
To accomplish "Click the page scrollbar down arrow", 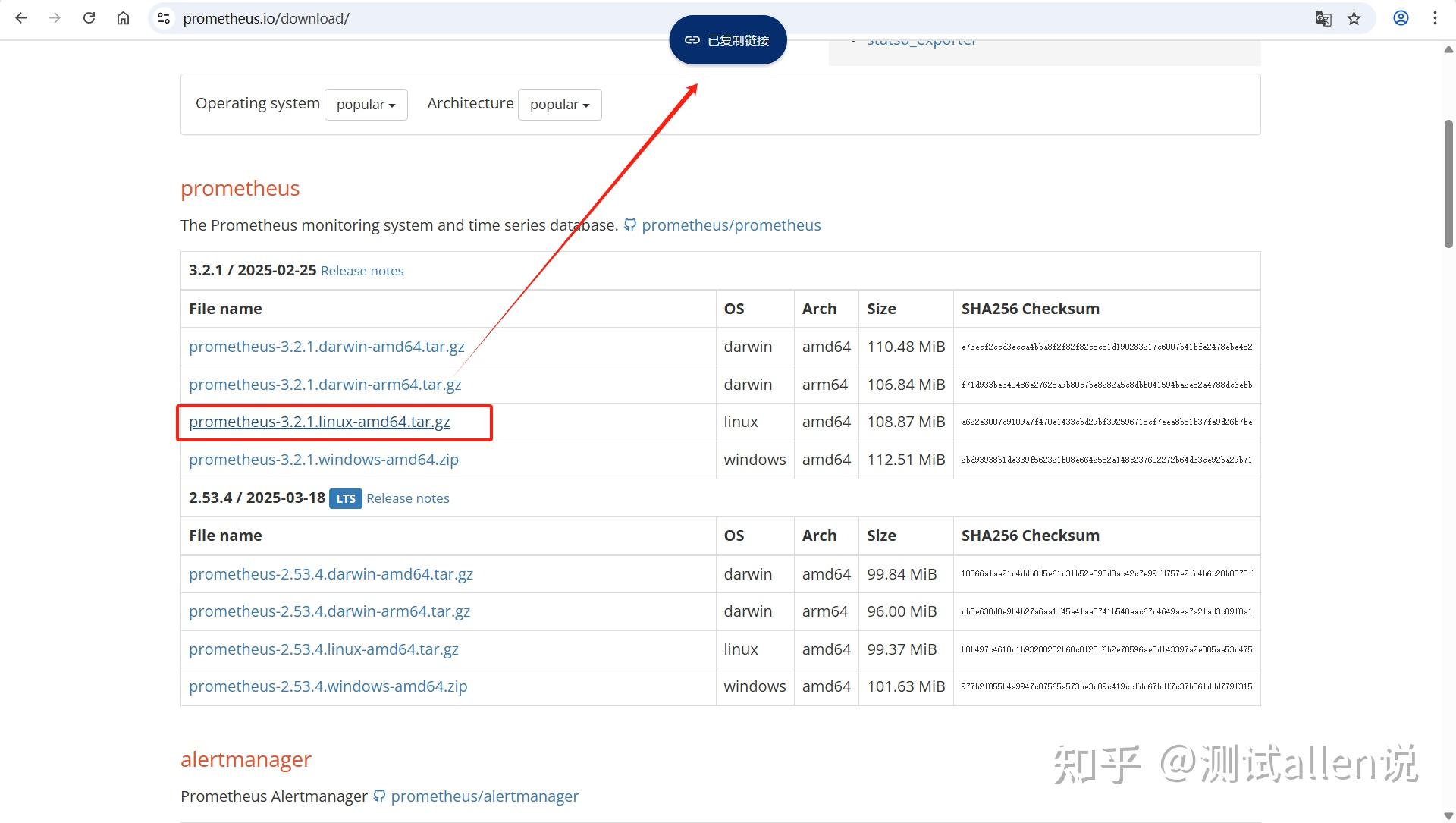I will [1447, 815].
